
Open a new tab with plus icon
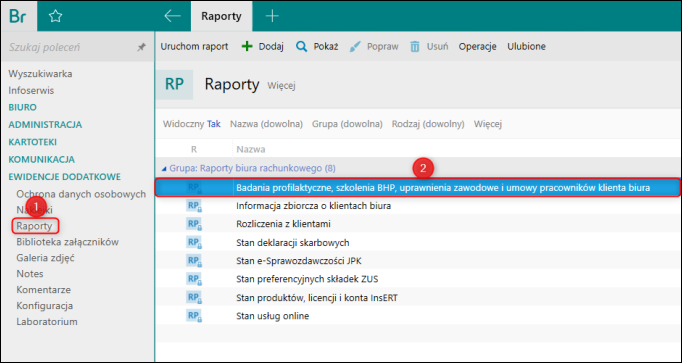click(x=272, y=16)
